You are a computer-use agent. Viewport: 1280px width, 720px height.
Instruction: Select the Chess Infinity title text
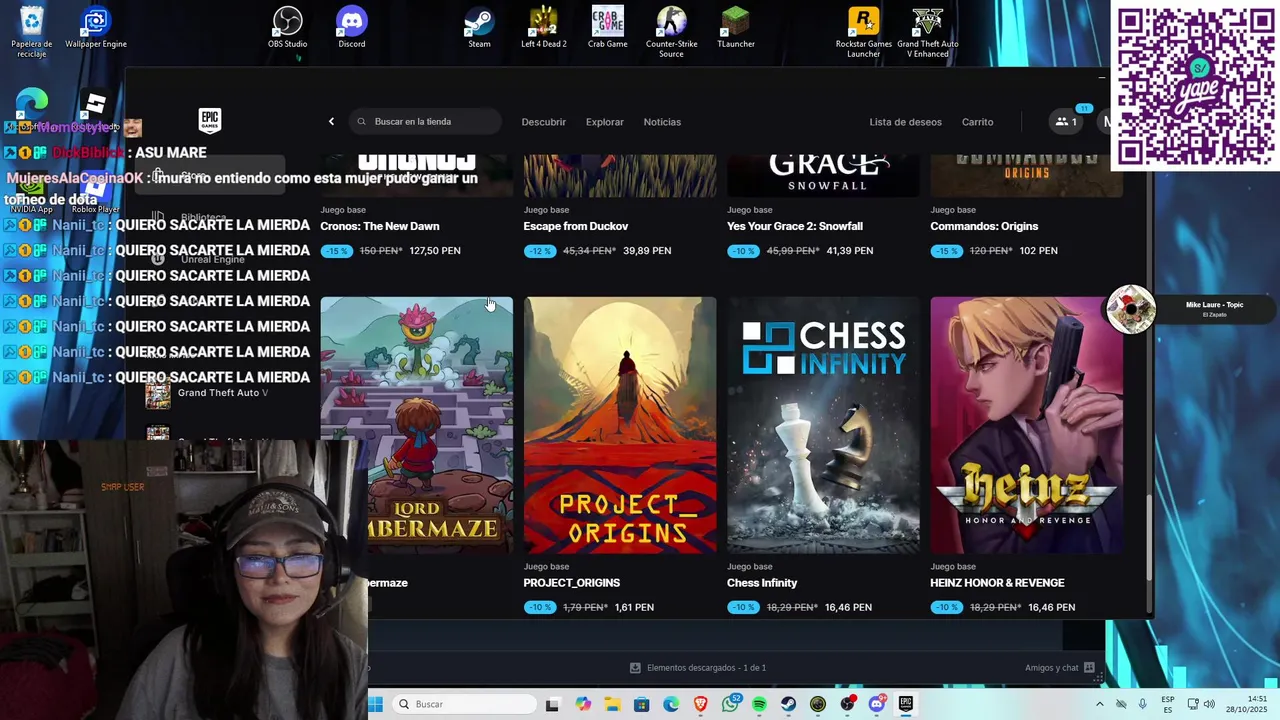pos(762,583)
